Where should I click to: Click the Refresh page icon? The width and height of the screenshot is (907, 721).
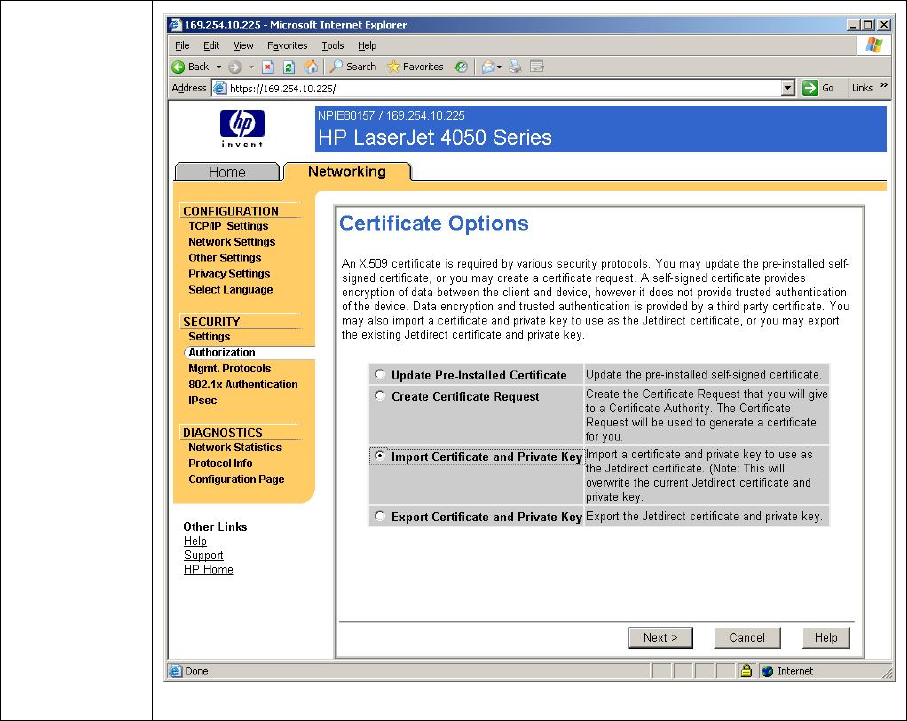pos(289,67)
